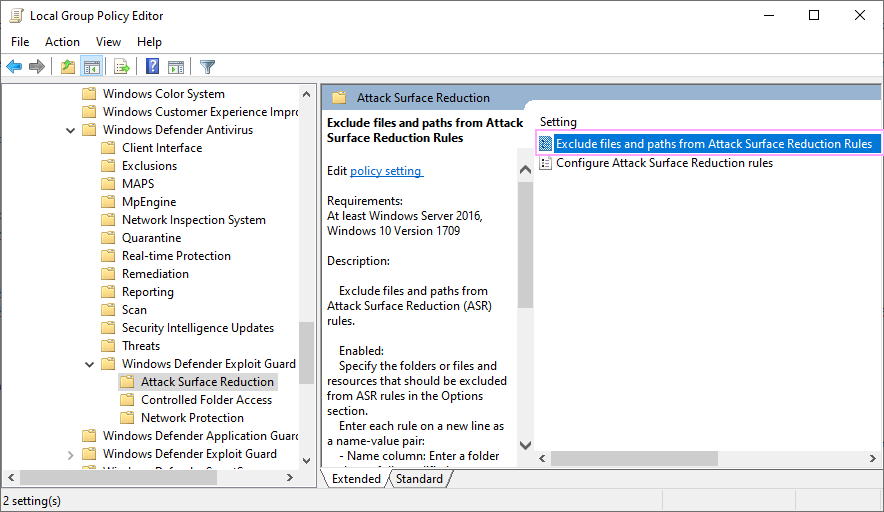Click the folder icon next to Threats
This screenshot has width=884, height=512.
[108, 346]
